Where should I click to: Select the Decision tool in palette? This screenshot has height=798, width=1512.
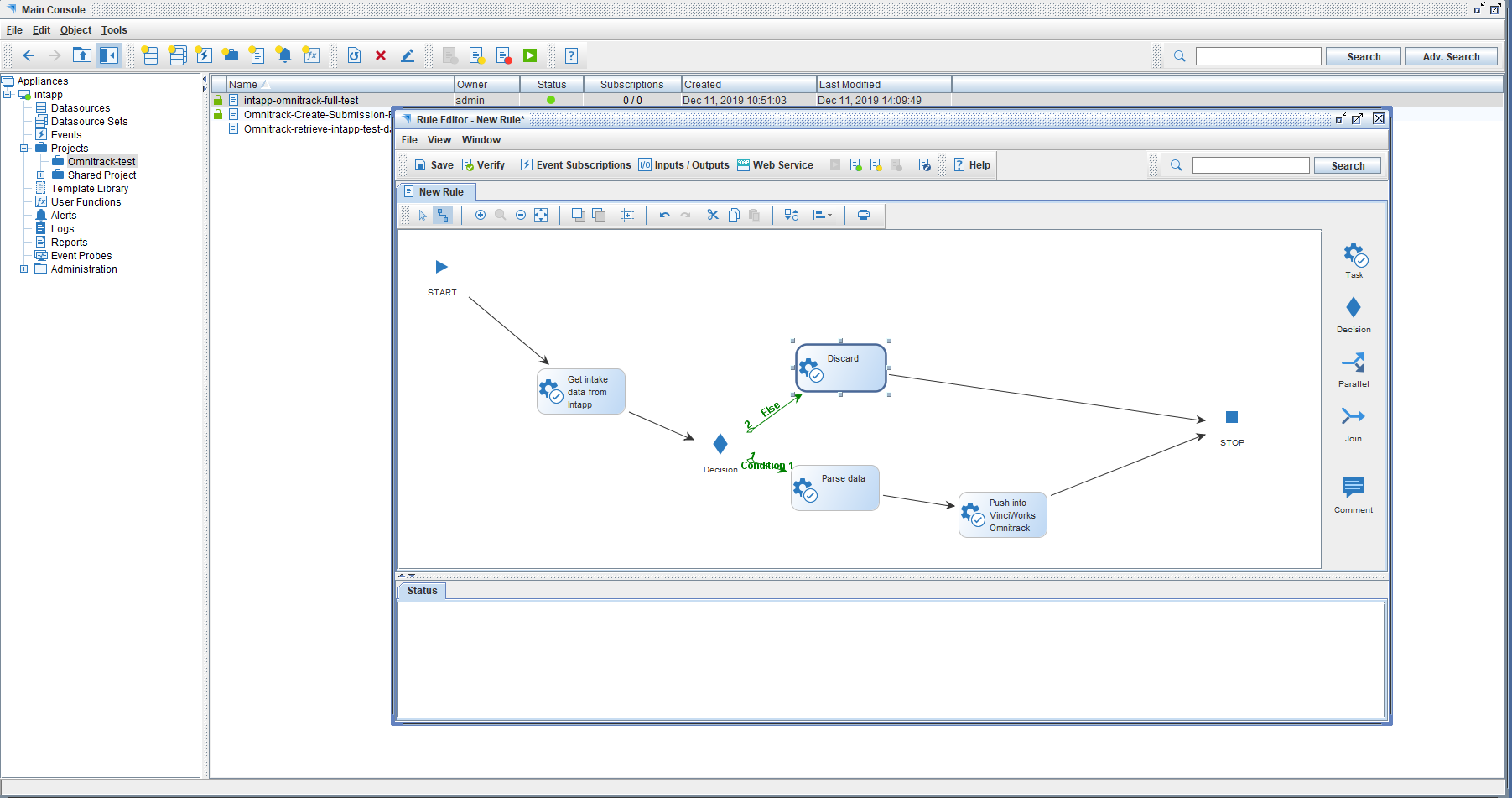1354,315
